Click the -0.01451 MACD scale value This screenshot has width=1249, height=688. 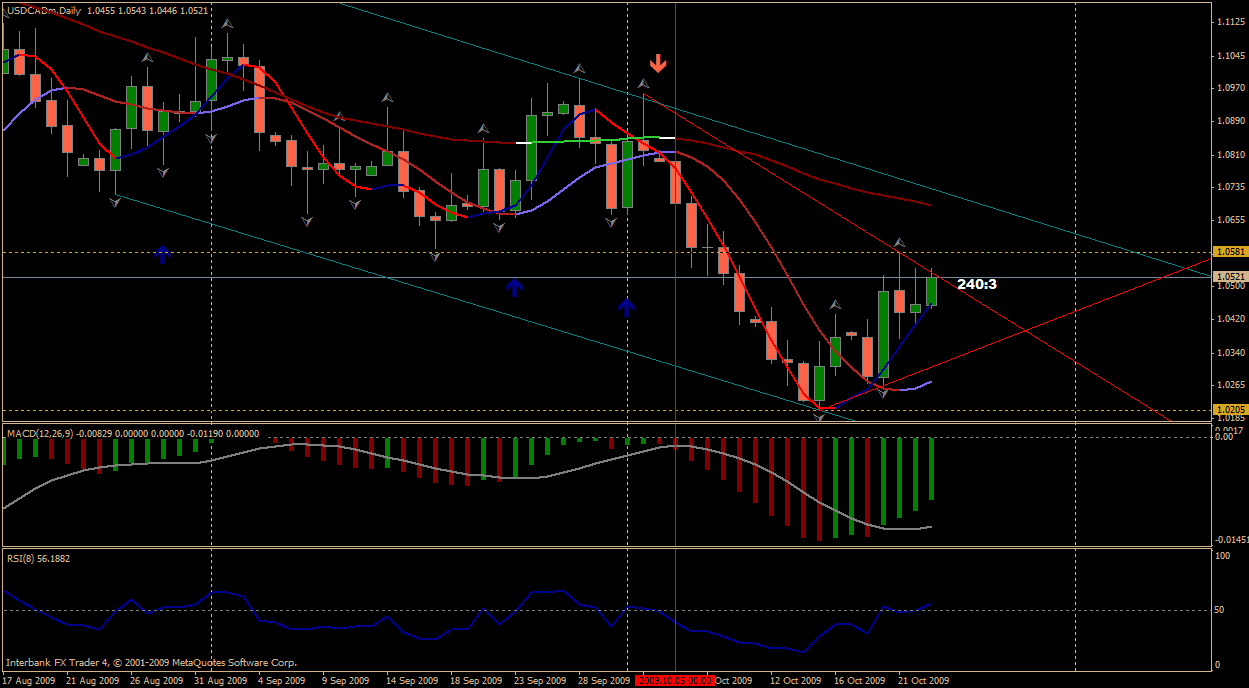click(1229, 539)
